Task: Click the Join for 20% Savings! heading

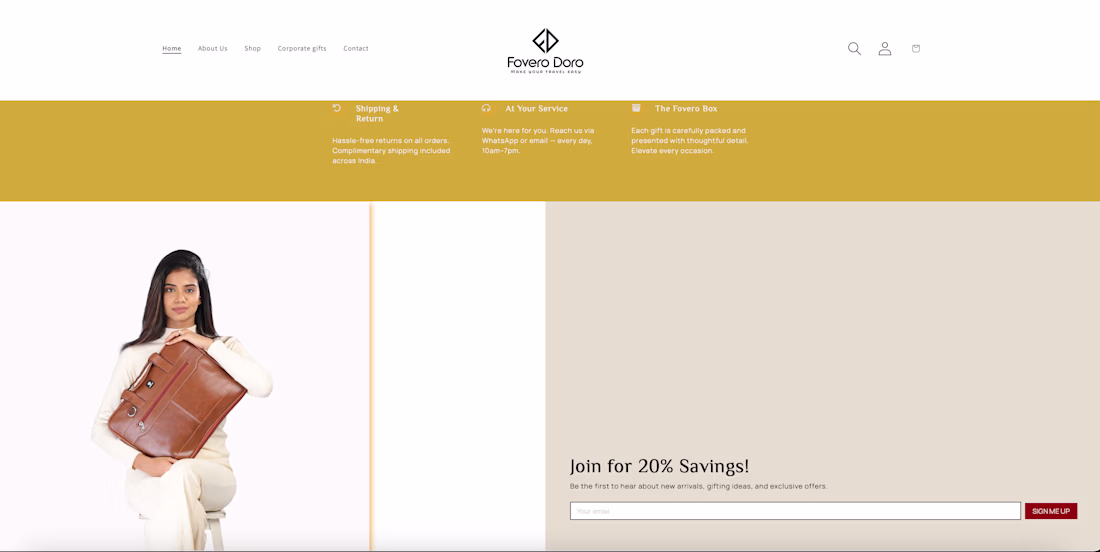Action: tap(659, 466)
